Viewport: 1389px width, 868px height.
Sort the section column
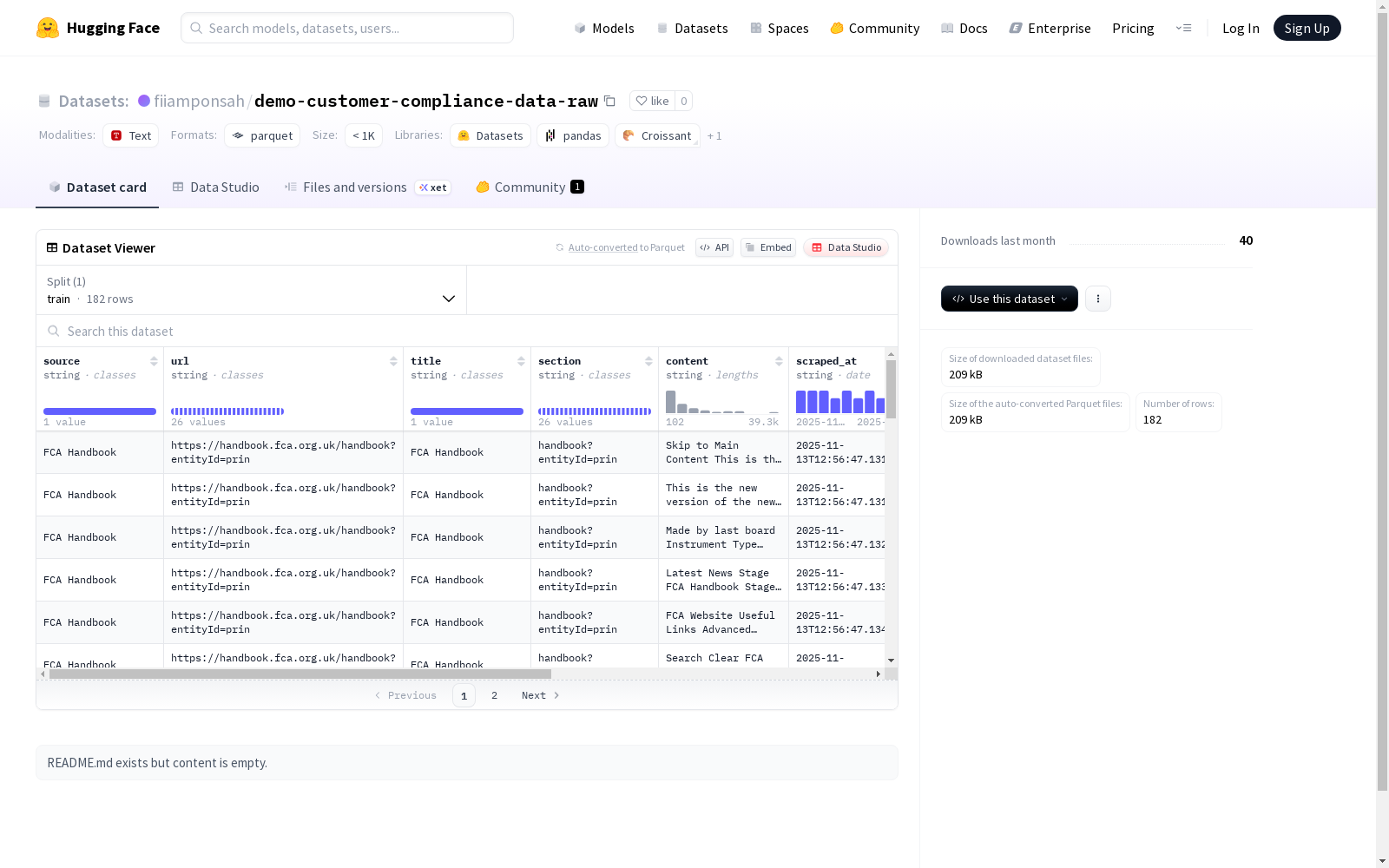(648, 361)
